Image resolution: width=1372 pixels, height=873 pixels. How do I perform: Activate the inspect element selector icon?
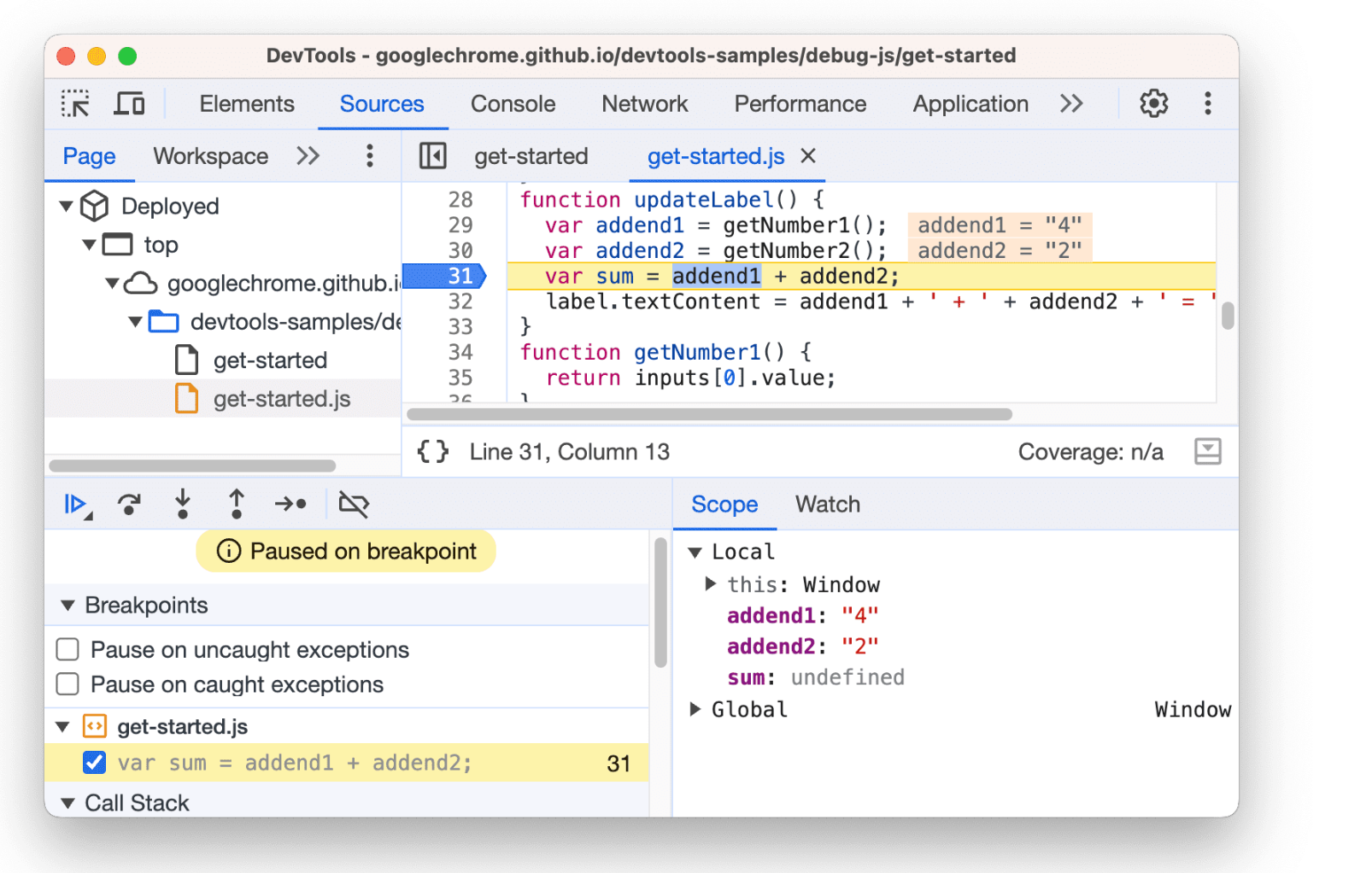click(76, 103)
